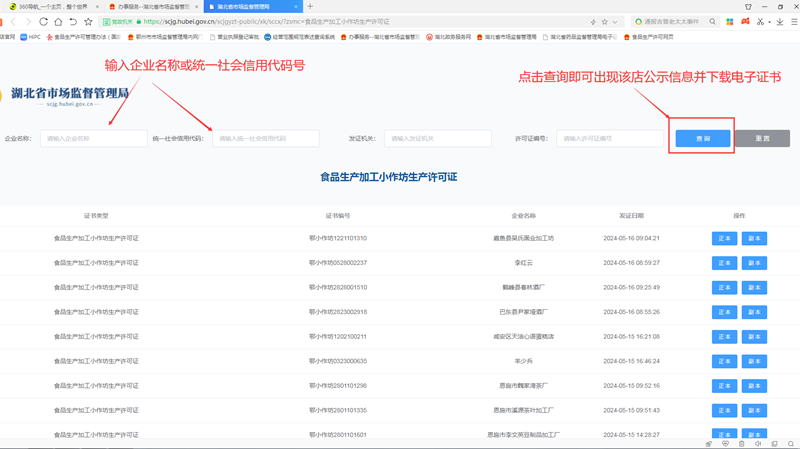Click the 湖北省市场监督管理局 site logo

click(67, 96)
